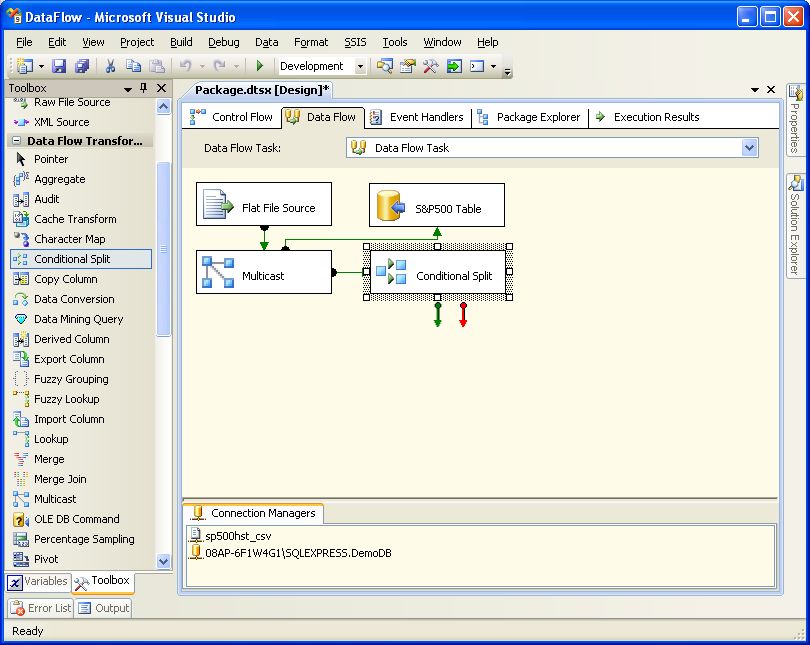Open the Debug menu
Image resolution: width=810 pixels, height=645 pixels.
(224, 42)
